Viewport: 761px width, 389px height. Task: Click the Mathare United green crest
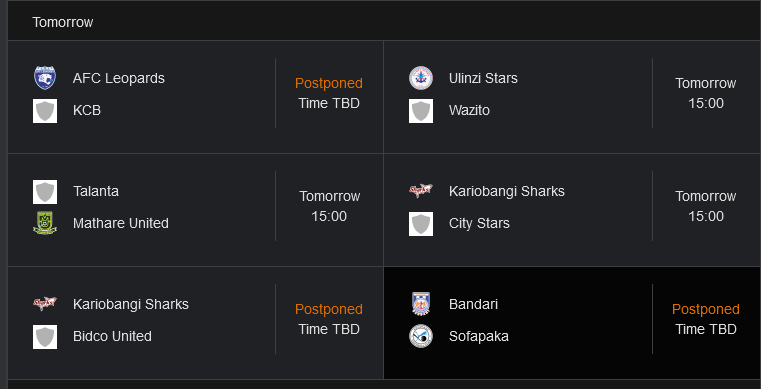tap(45, 223)
